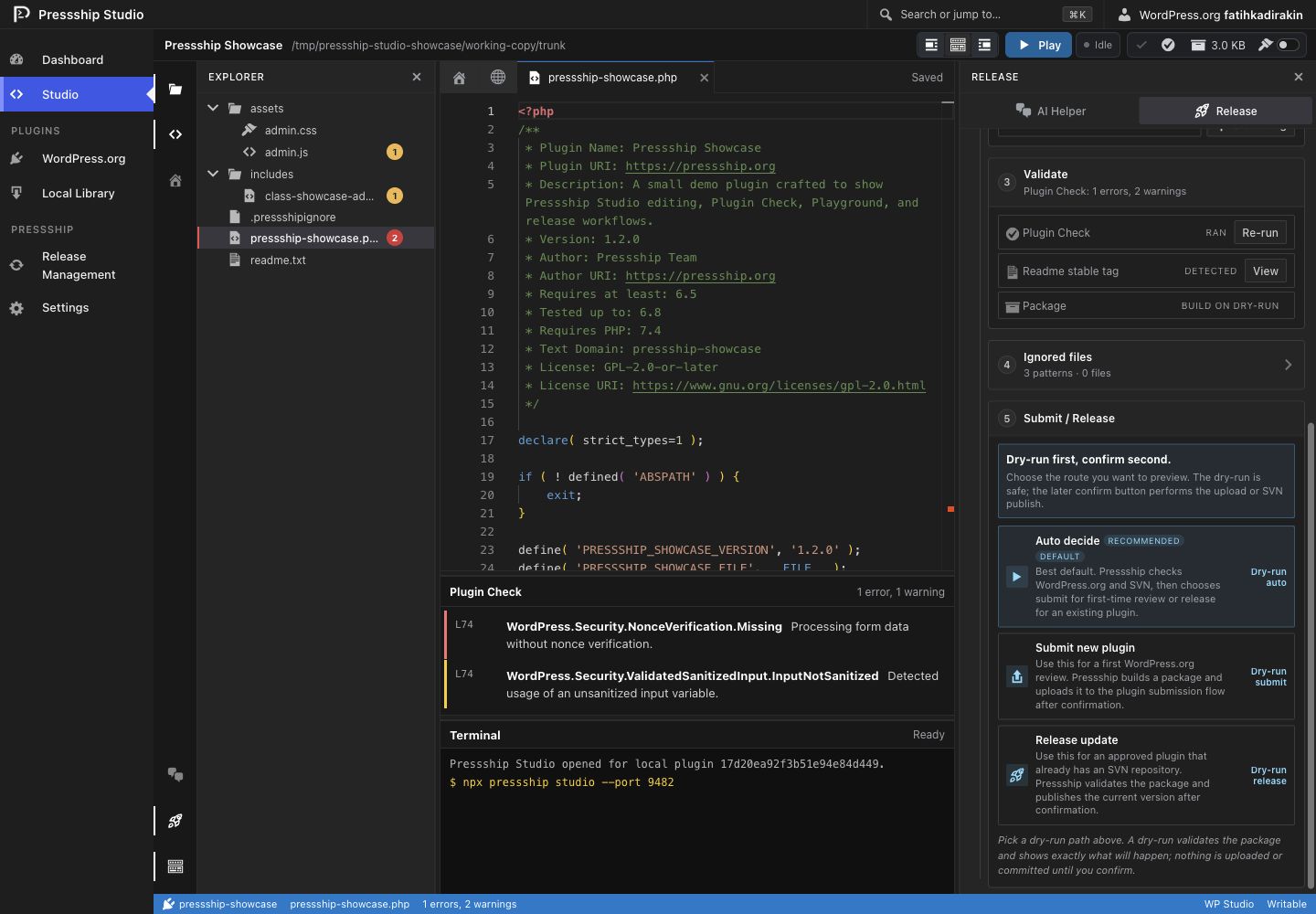This screenshot has height=914, width=1316.
Task: Click Dry-run auto button
Action: 1268,577
